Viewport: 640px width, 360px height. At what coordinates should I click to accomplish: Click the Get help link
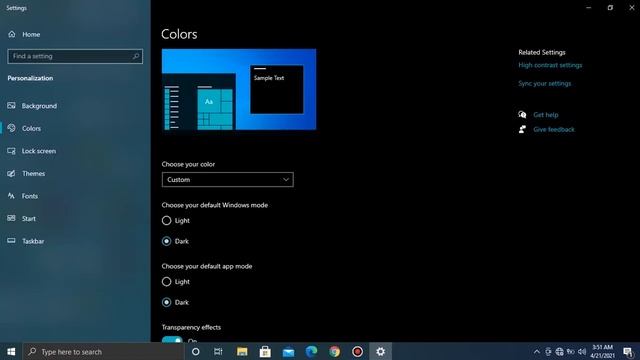coord(546,115)
